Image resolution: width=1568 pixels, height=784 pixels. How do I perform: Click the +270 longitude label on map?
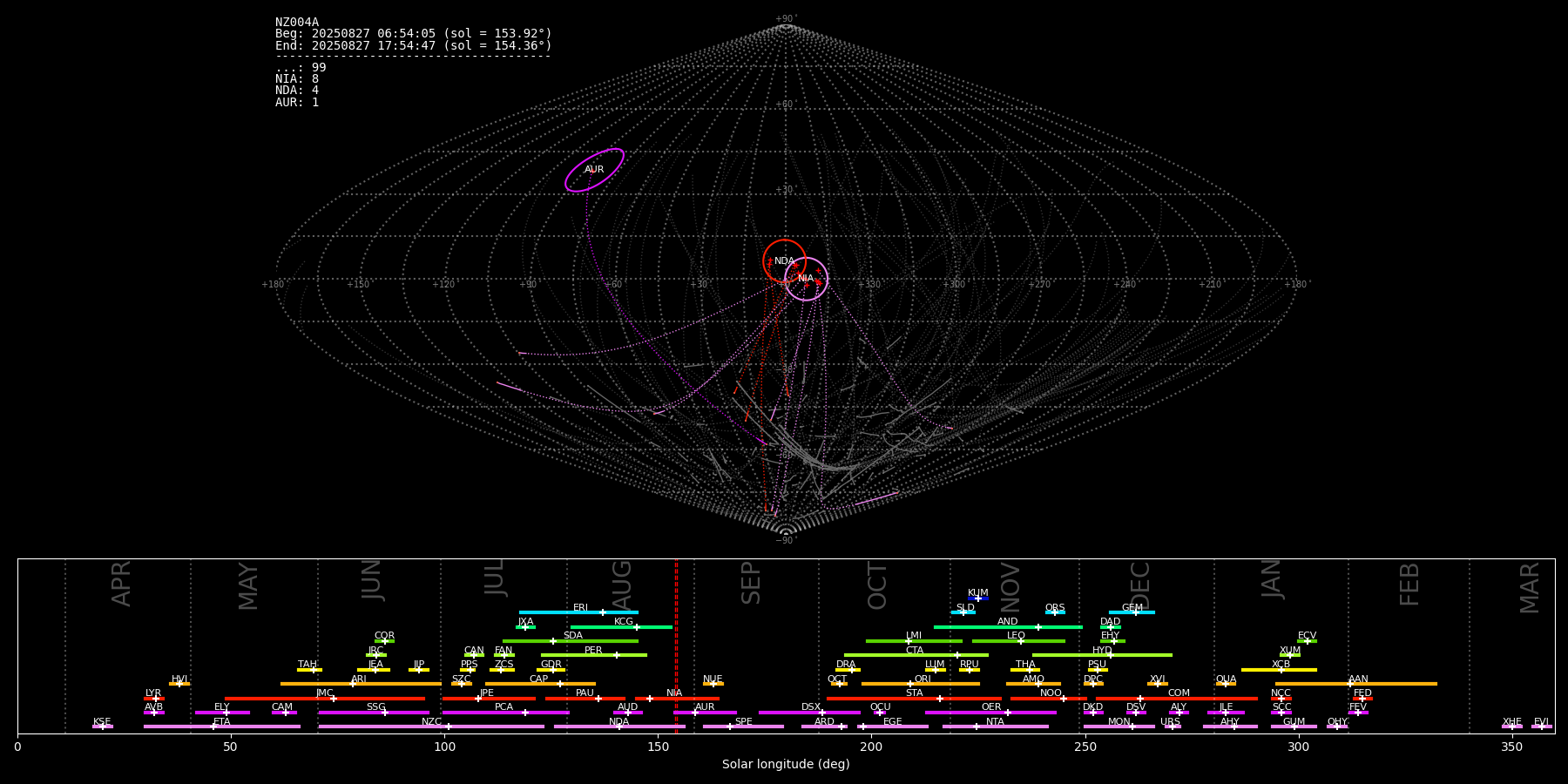pos(1038,284)
